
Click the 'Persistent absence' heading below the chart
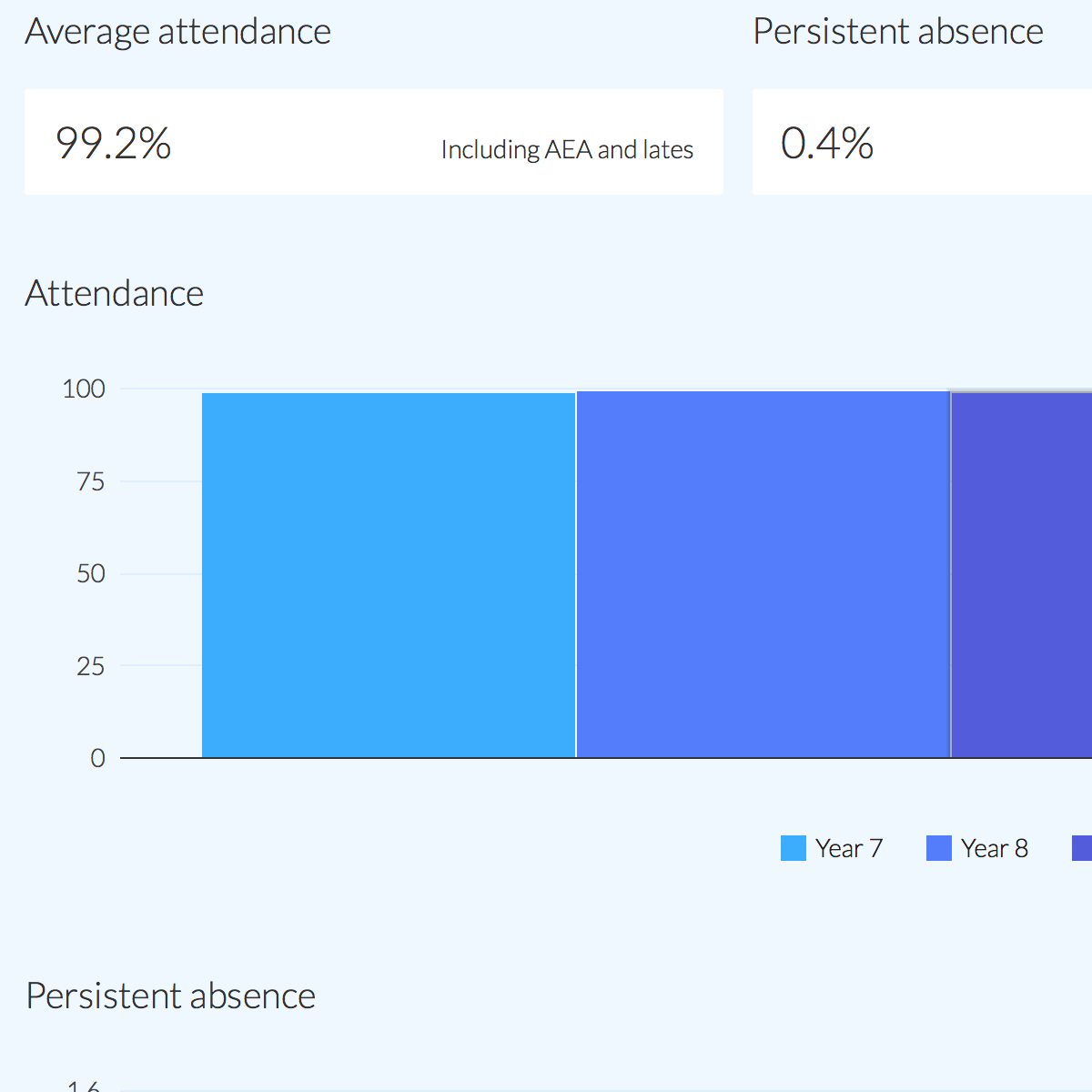click(x=171, y=996)
